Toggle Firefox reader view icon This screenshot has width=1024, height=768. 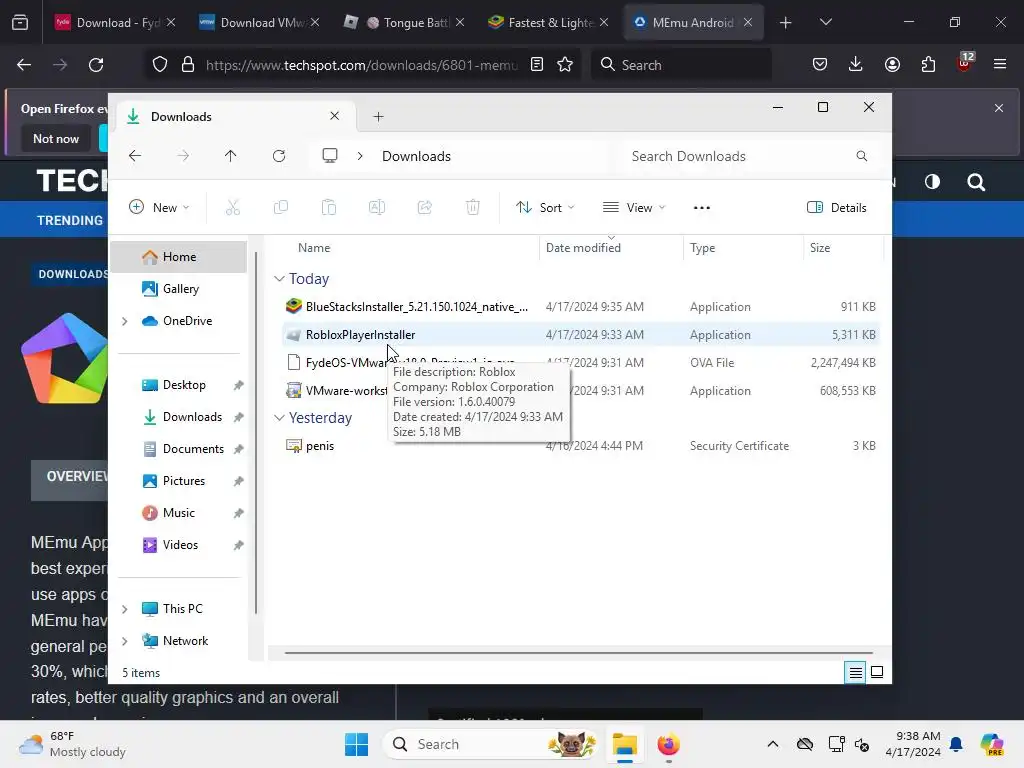537,65
